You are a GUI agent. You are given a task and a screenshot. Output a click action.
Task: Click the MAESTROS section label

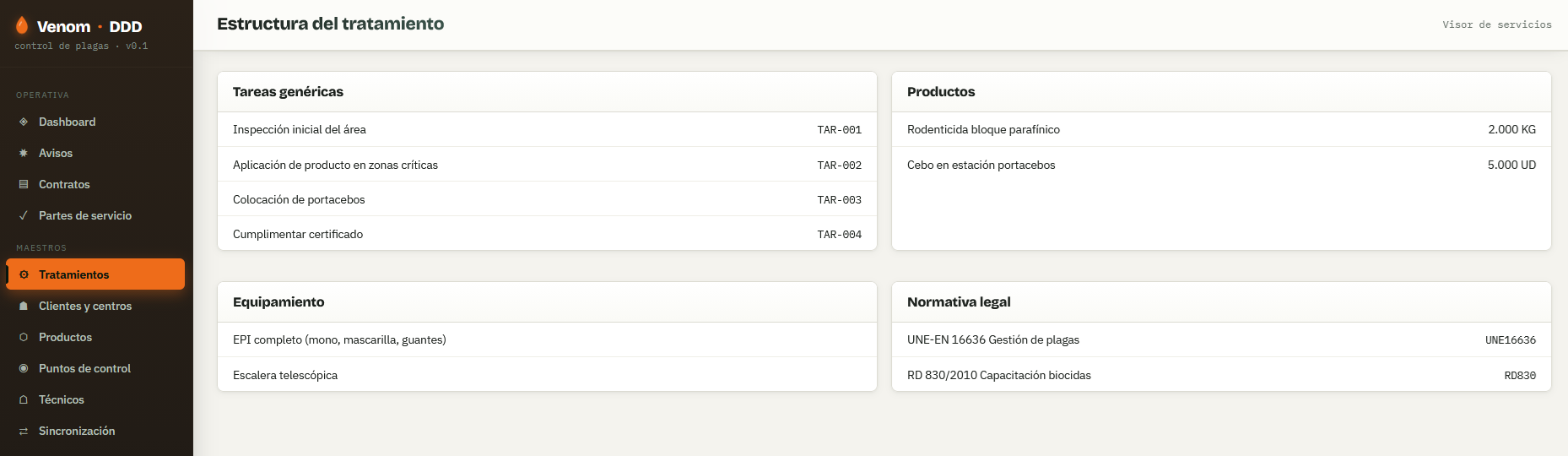pyautogui.click(x=41, y=248)
